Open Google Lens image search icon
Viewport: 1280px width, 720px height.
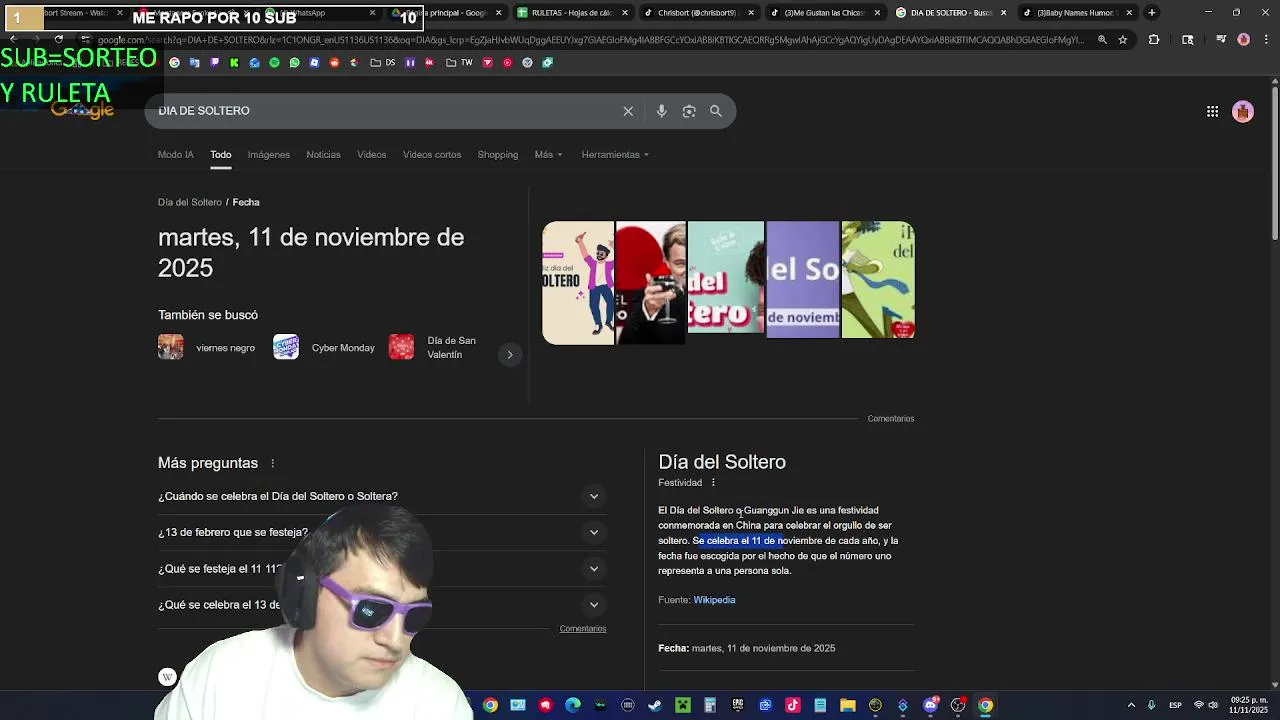689,111
